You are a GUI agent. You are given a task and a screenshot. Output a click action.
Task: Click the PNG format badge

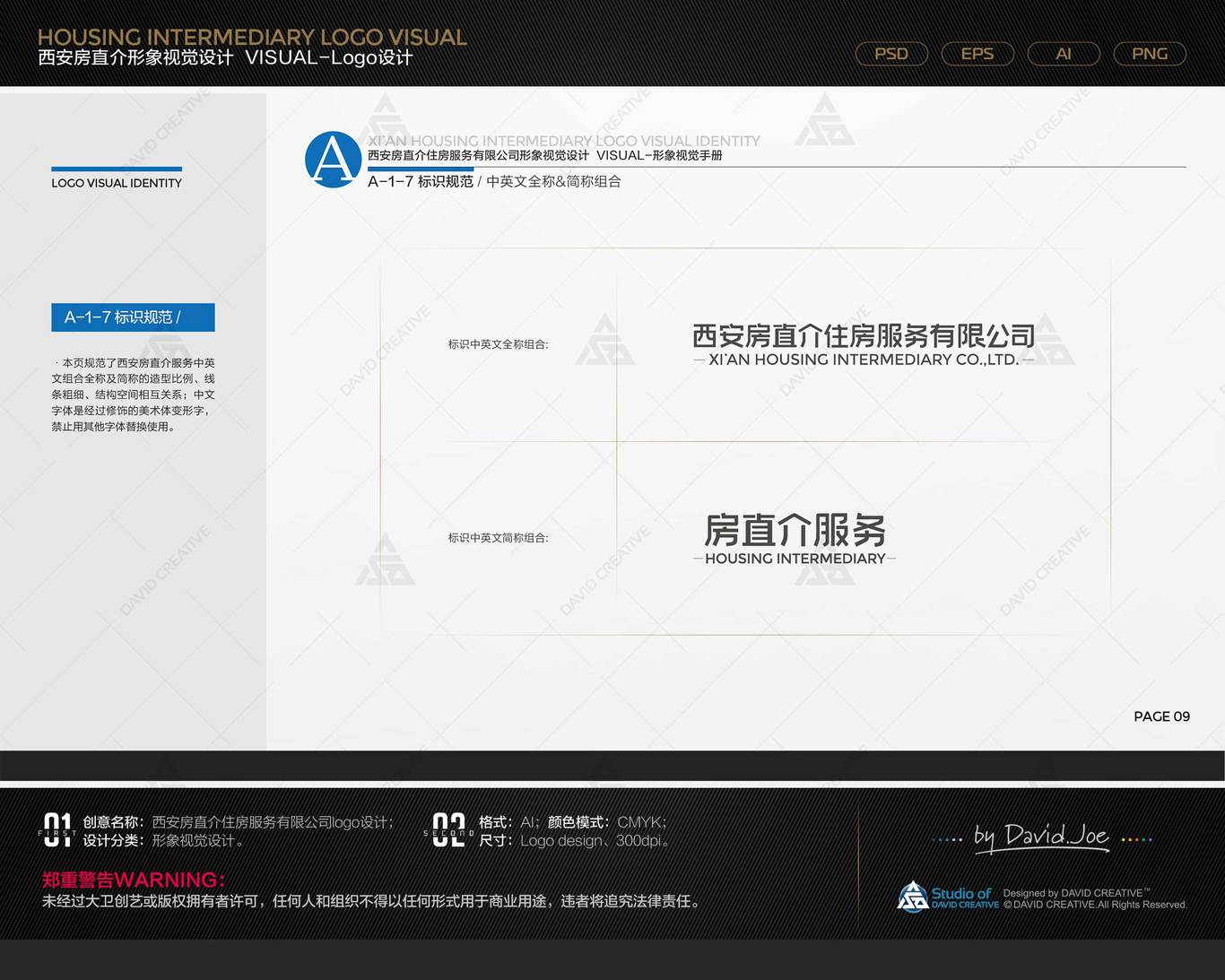(1150, 54)
